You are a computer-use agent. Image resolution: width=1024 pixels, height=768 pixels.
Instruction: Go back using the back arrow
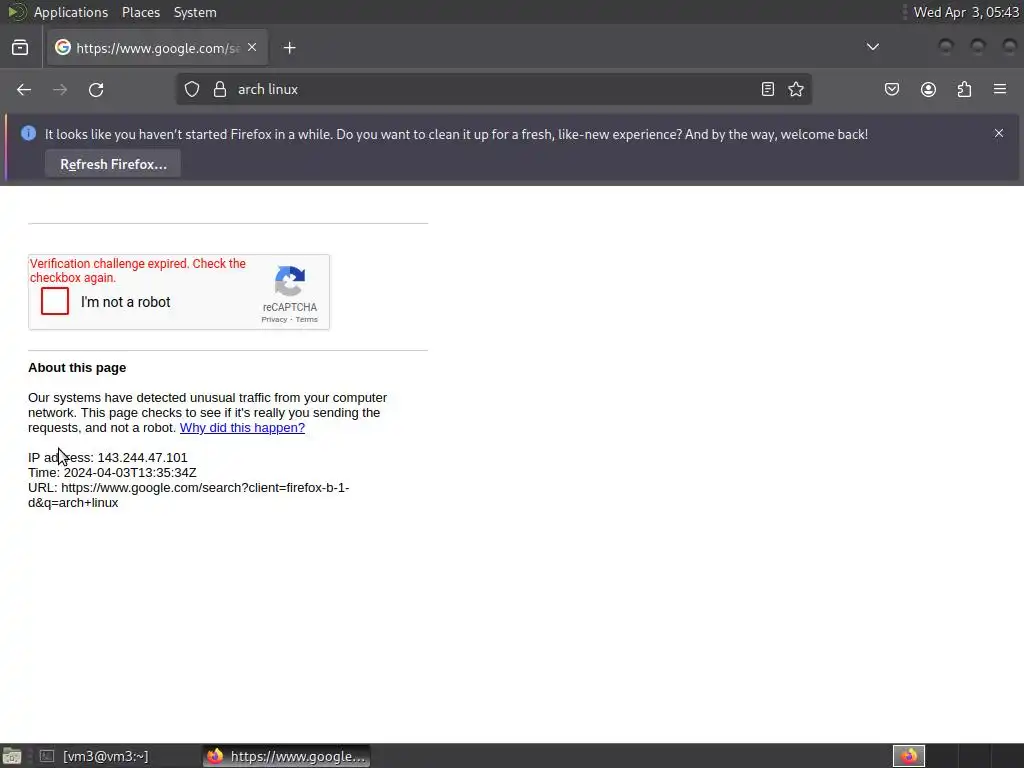[x=24, y=89]
